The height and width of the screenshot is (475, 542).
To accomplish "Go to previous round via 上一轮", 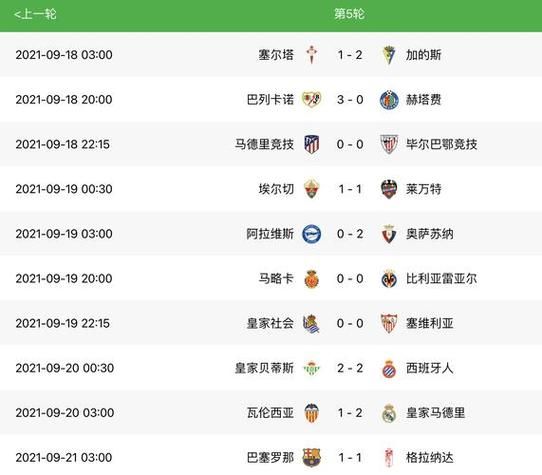I will (35, 15).
